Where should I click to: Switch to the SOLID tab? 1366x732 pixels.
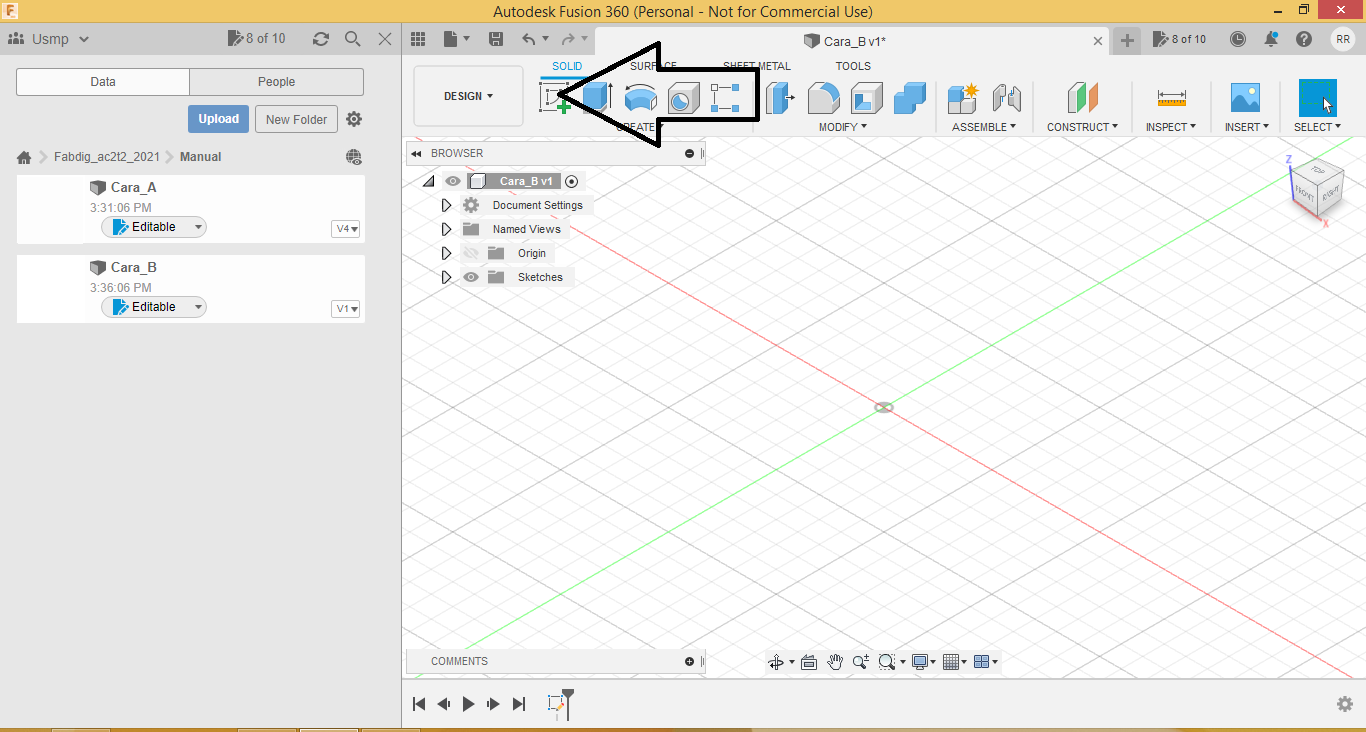pos(567,66)
